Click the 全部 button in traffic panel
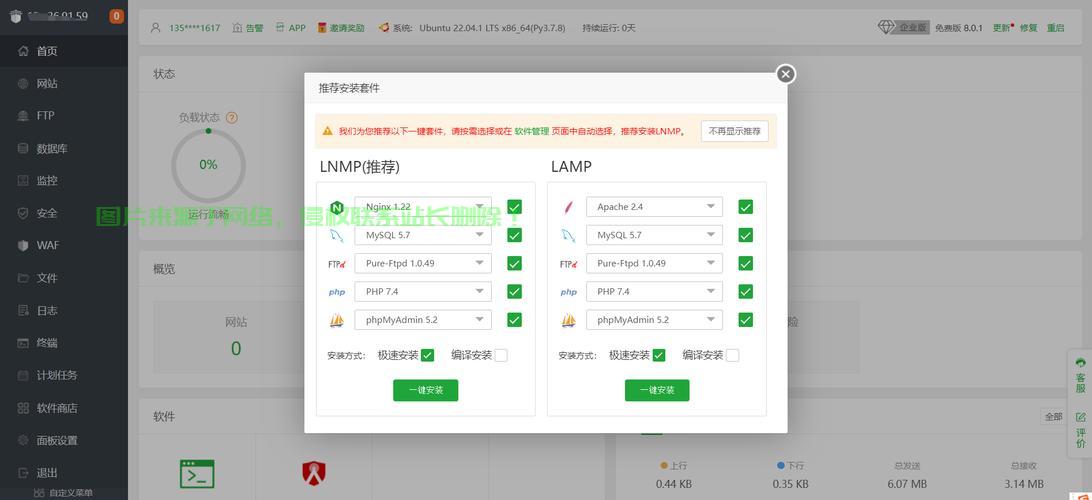Image resolution: width=1092 pixels, height=500 pixels. (x=1053, y=416)
